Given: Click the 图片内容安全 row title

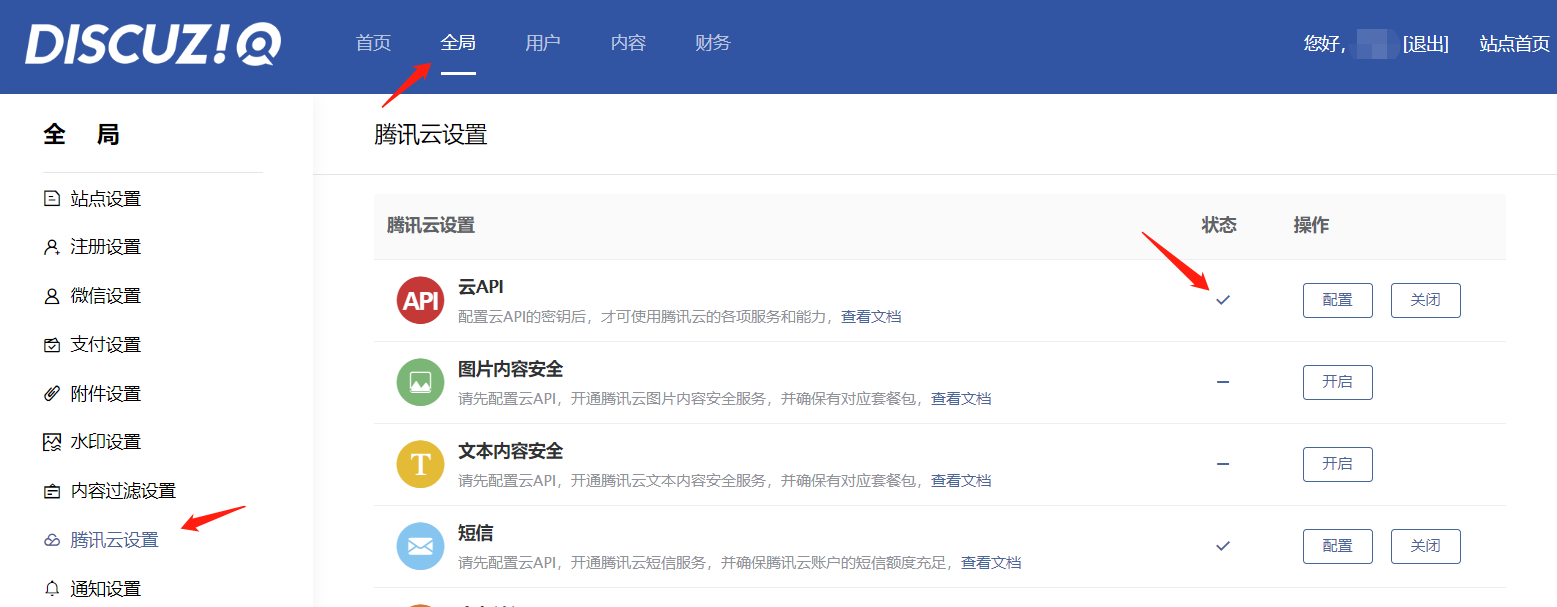Looking at the screenshot, I should (x=511, y=369).
